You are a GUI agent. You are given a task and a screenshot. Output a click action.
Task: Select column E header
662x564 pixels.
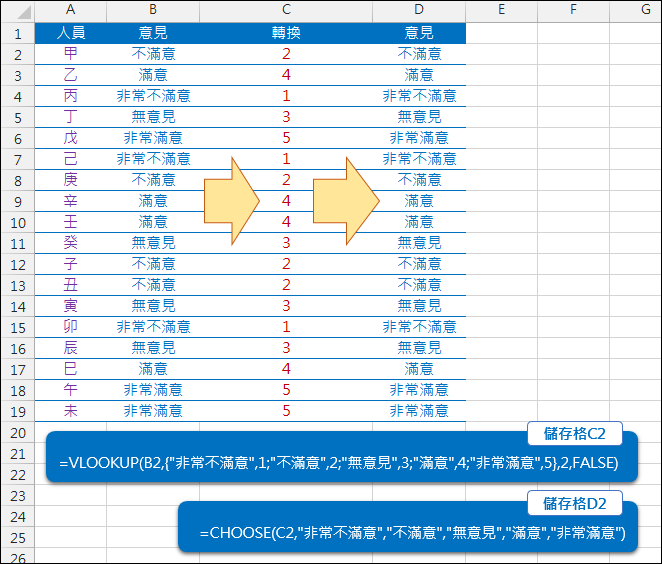point(502,11)
